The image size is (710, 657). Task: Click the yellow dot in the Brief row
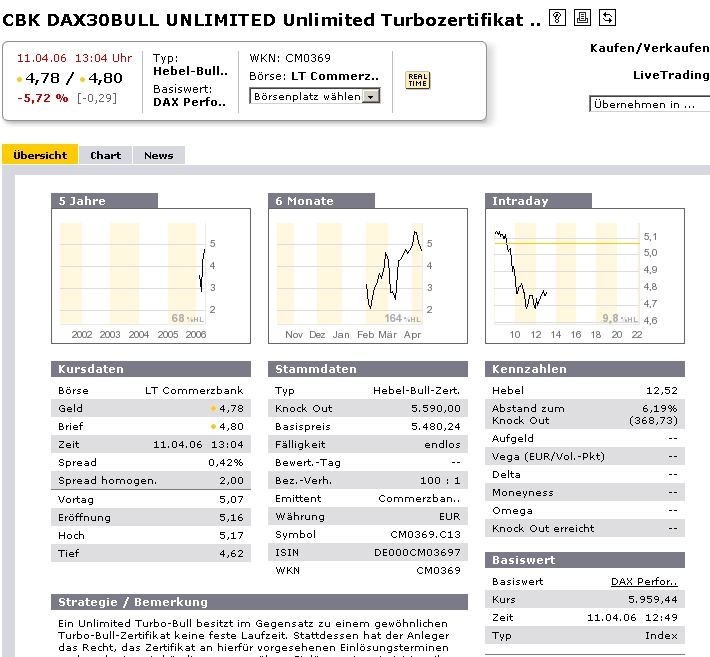[x=213, y=427]
